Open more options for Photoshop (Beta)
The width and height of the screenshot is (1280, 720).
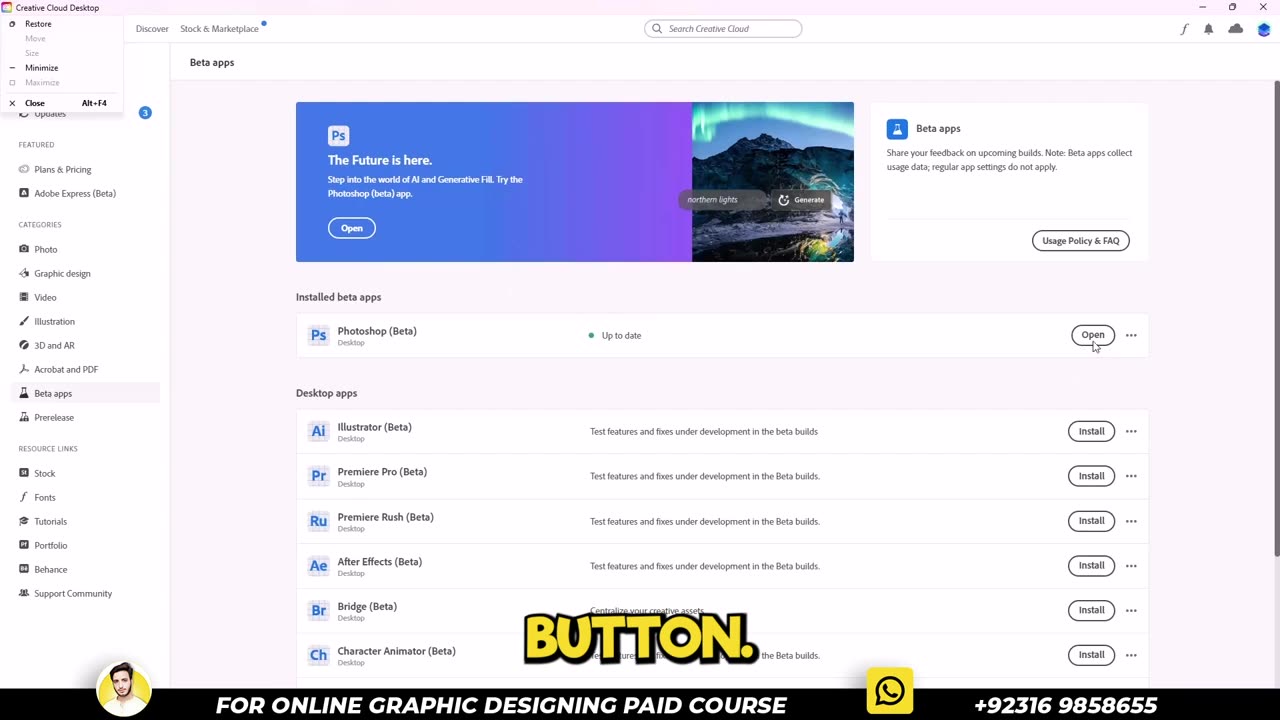(x=1131, y=335)
